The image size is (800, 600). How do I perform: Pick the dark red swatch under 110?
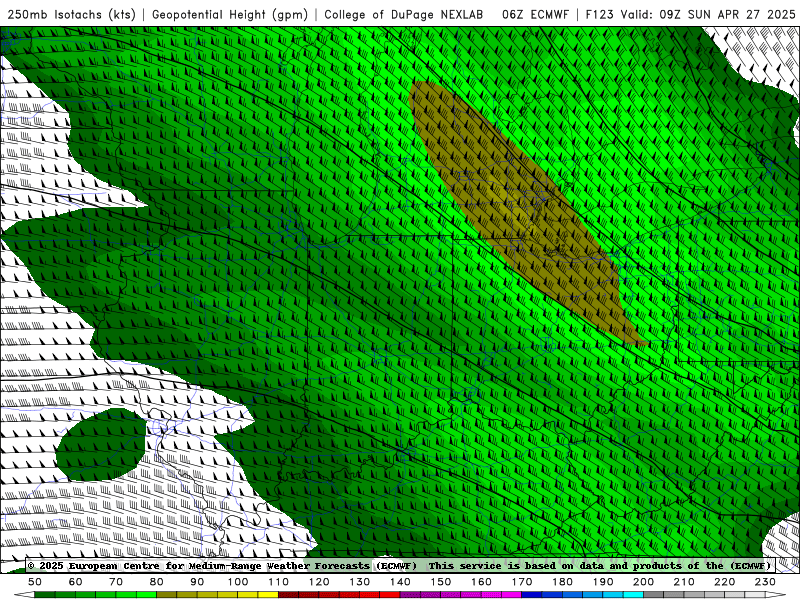(x=288, y=595)
